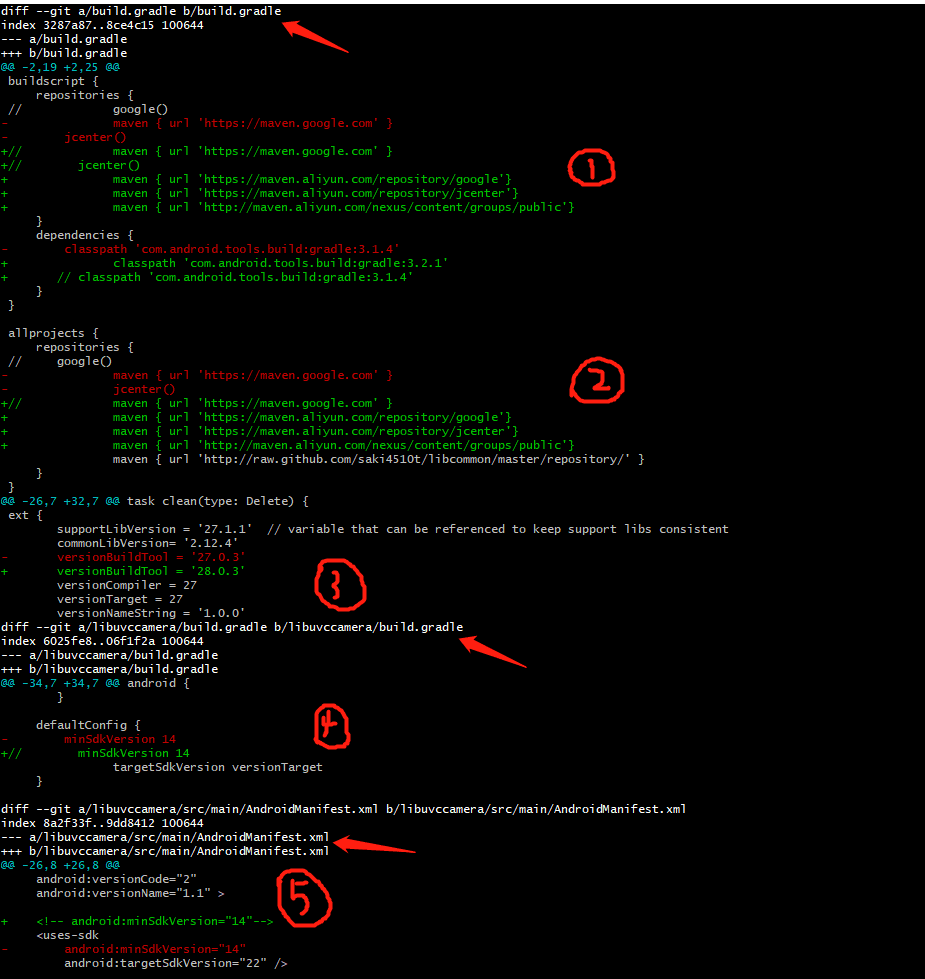Viewport: 925px width, 979px height.
Task: Click the '--- a/libuvccamera/src/main/AndroidManifest.xml' line
Action: point(165,837)
